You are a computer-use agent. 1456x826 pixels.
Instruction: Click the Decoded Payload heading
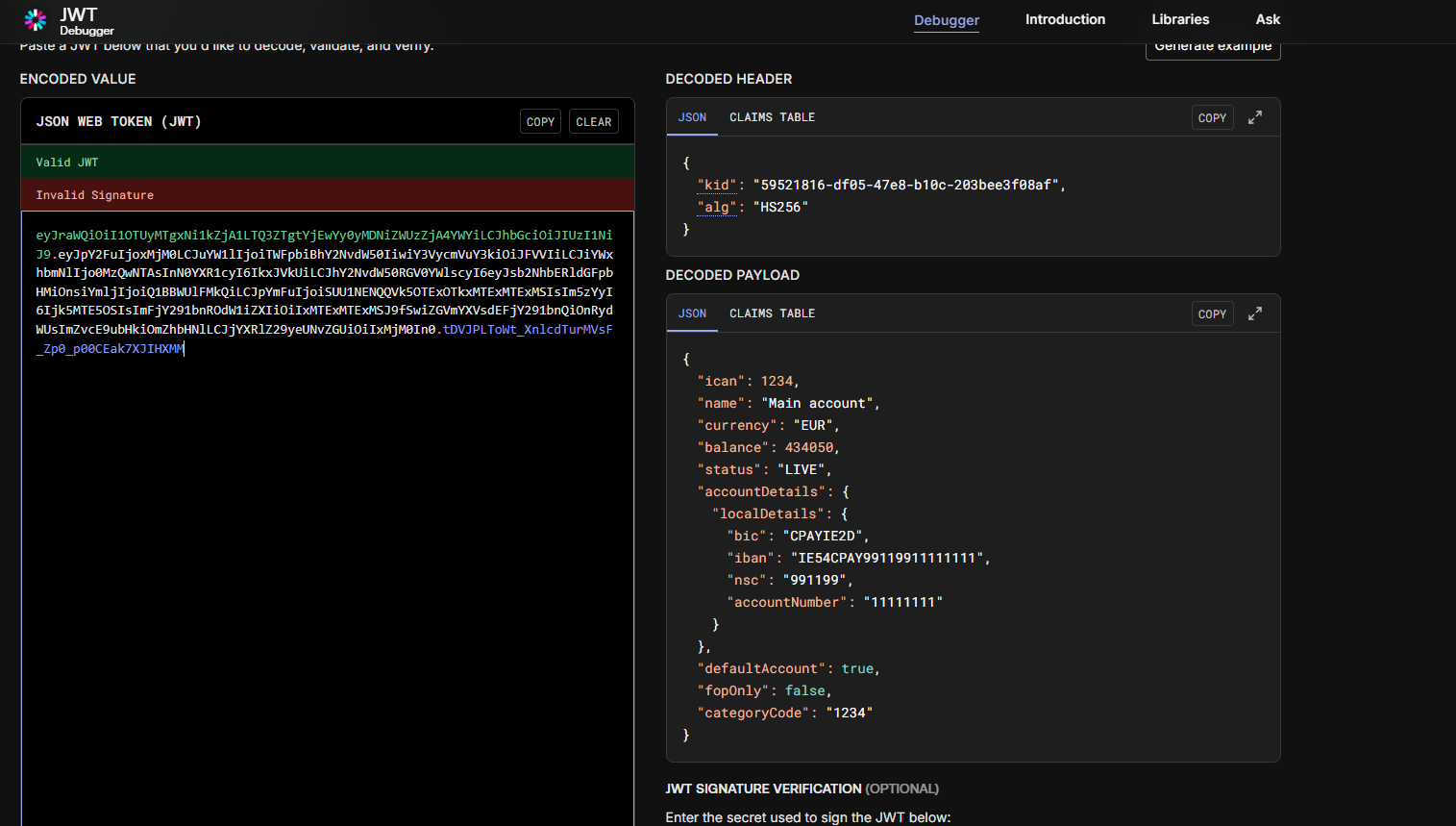pyautogui.click(x=732, y=275)
